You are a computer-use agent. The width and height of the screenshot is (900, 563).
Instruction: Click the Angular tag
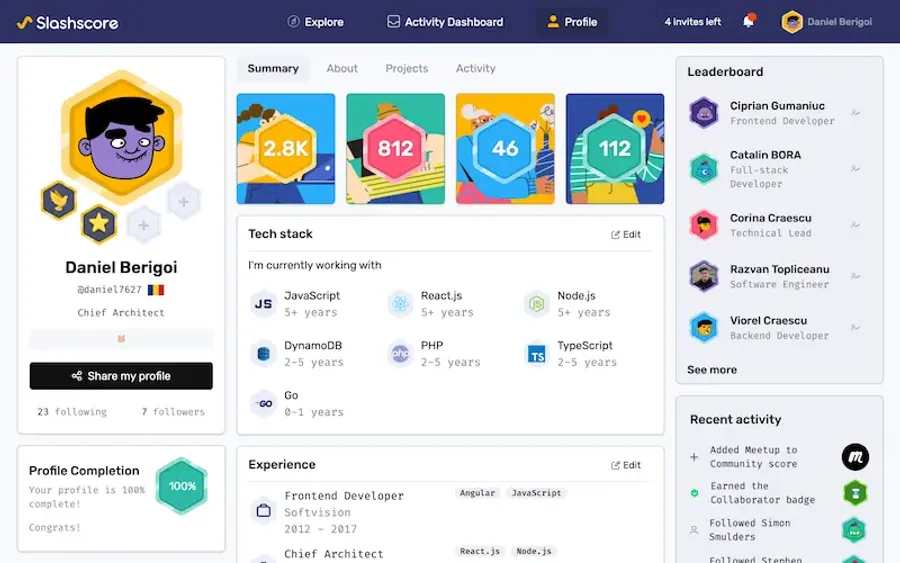pos(477,493)
